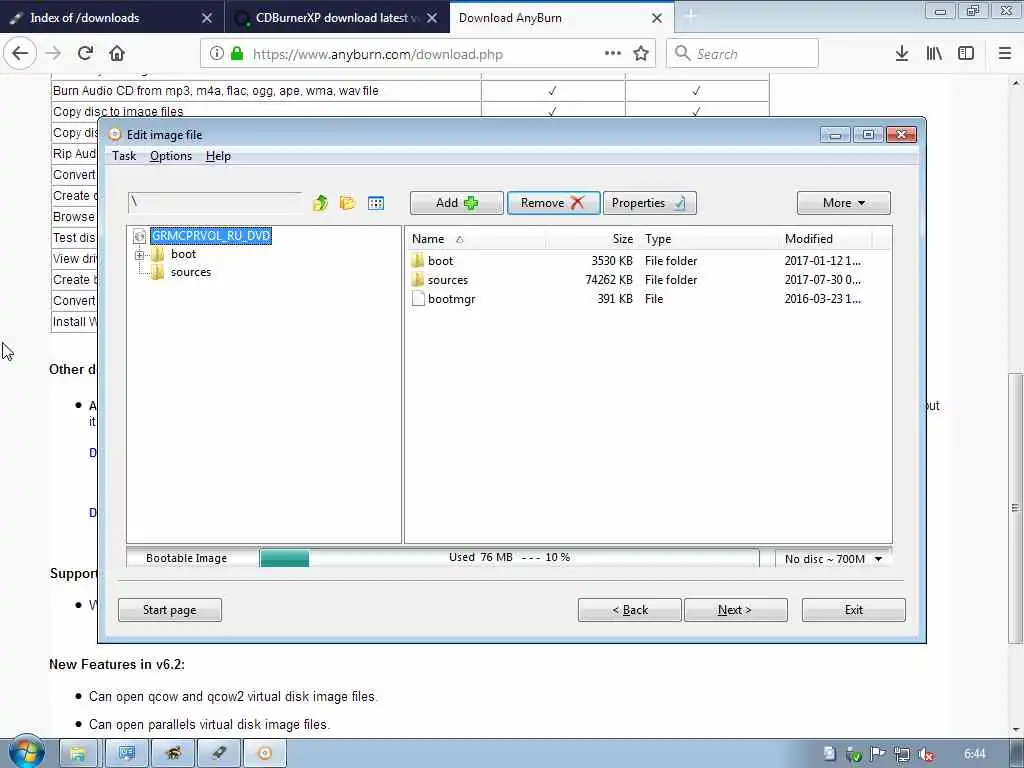Click size value 74262 KB
The image size is (1024, 768).
coord(609,280)
